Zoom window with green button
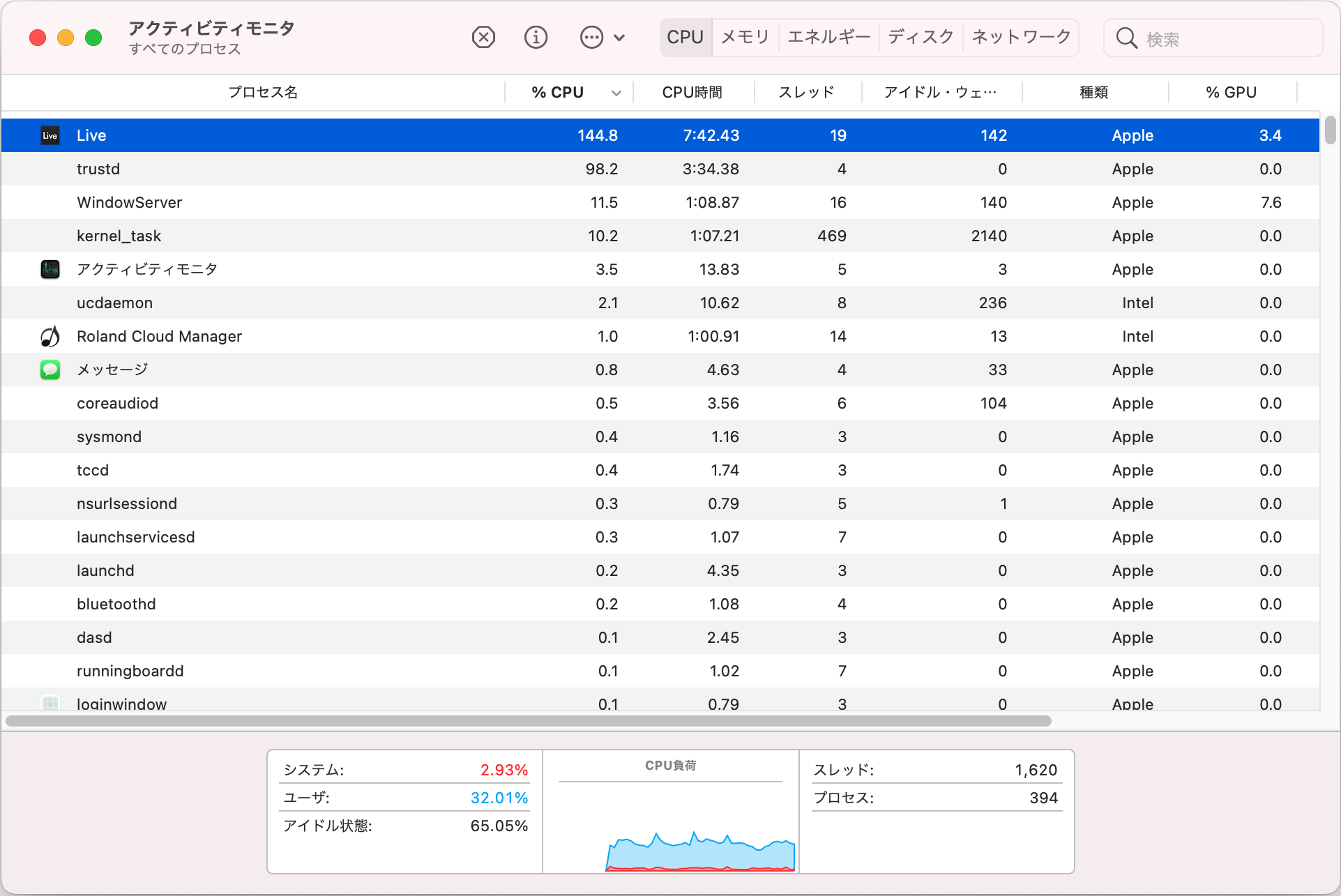Image resolution: width=1341 pixels, height=896 pixels. coord(93,38)
